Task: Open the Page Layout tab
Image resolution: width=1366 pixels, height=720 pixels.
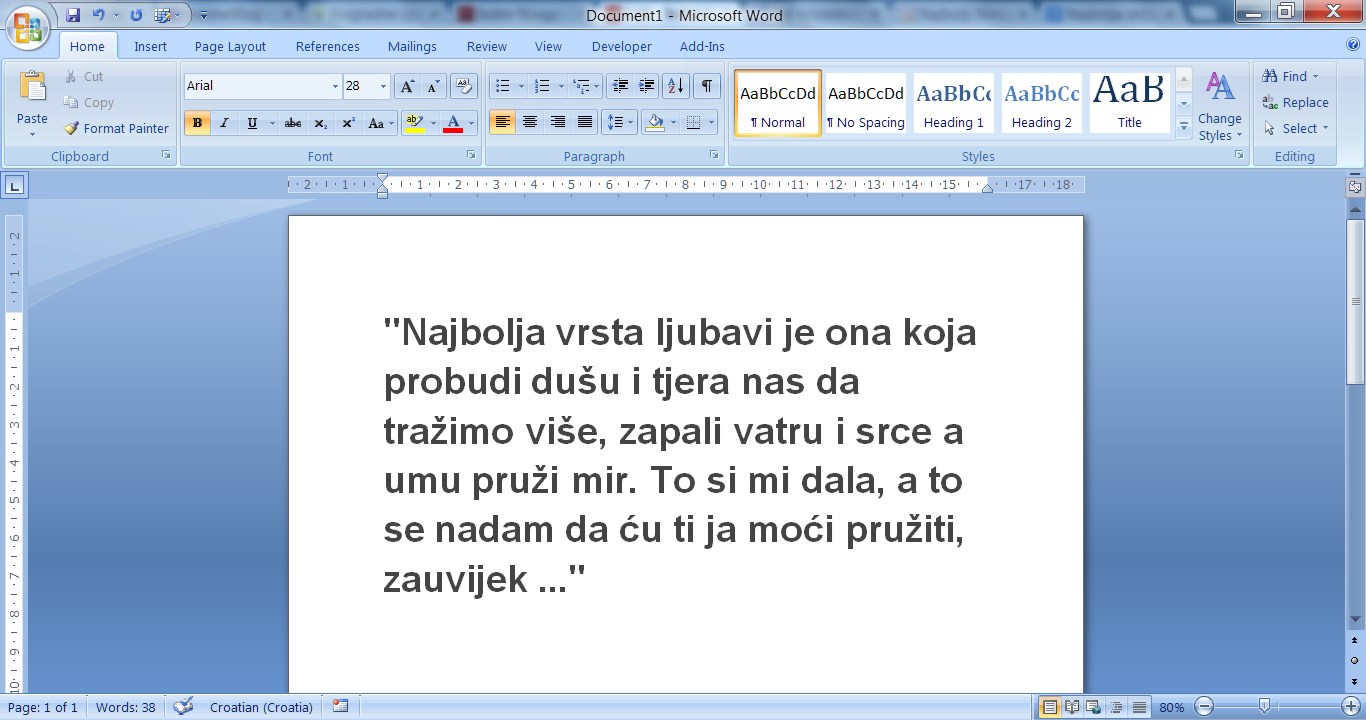Action: click(232, 46)
